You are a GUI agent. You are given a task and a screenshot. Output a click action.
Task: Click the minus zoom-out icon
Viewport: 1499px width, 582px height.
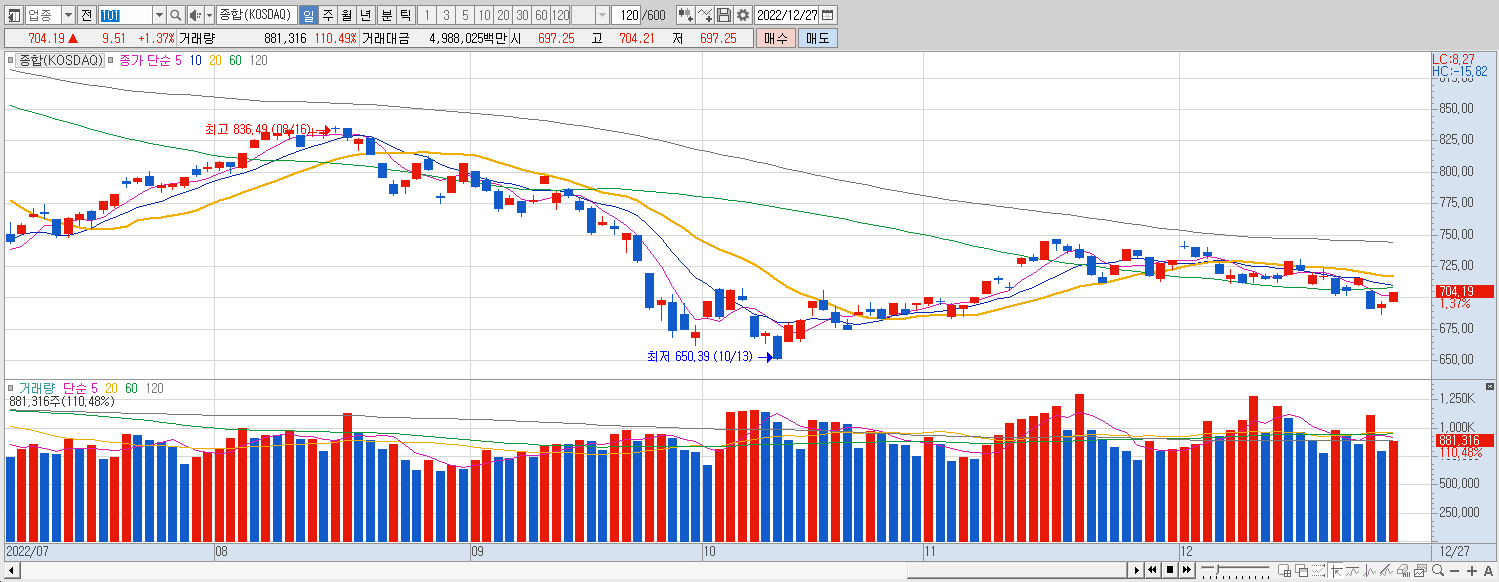tap(1455, 571)
